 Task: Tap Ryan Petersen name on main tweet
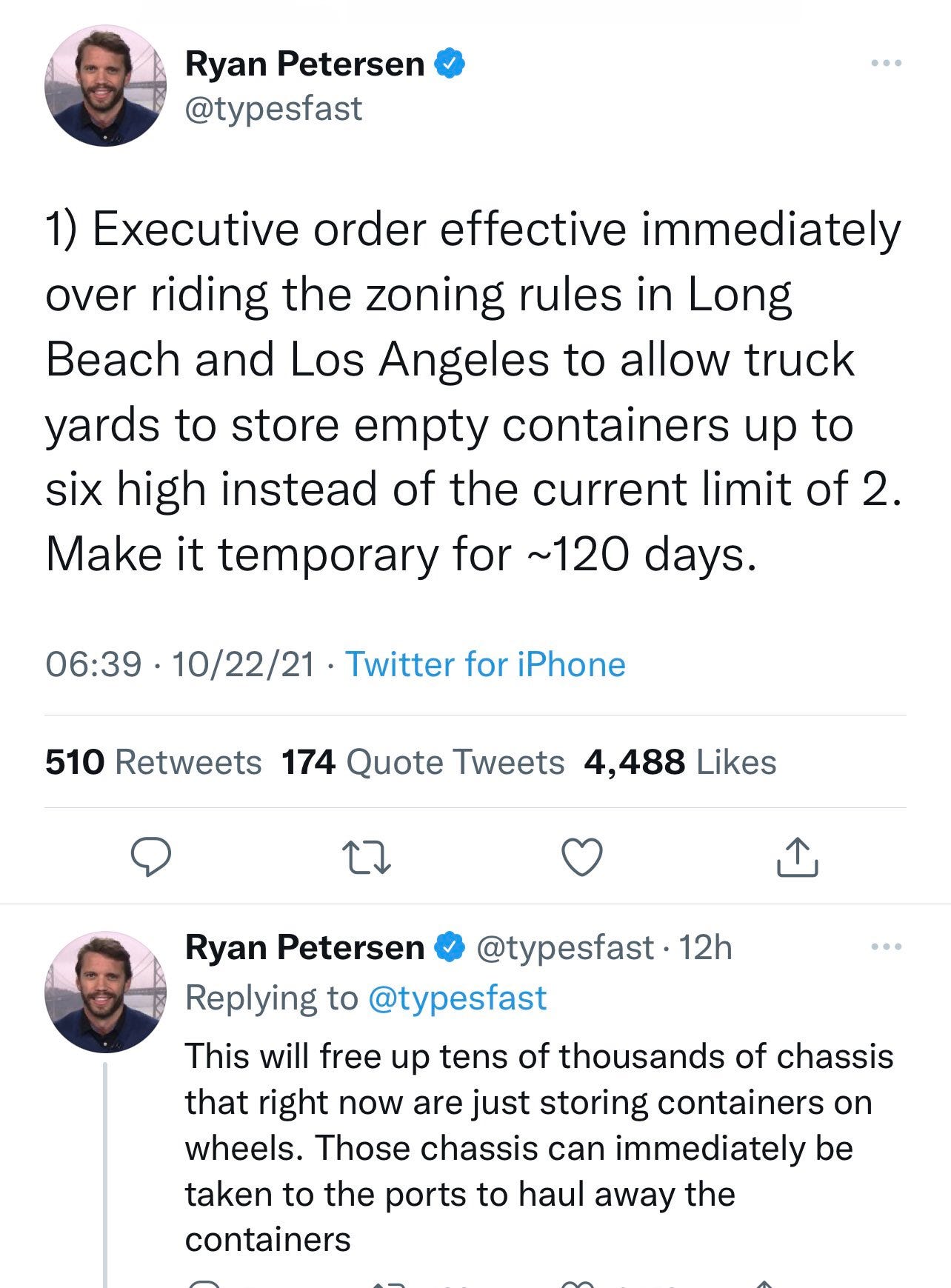pyautogui.click(x=304, y=64)
